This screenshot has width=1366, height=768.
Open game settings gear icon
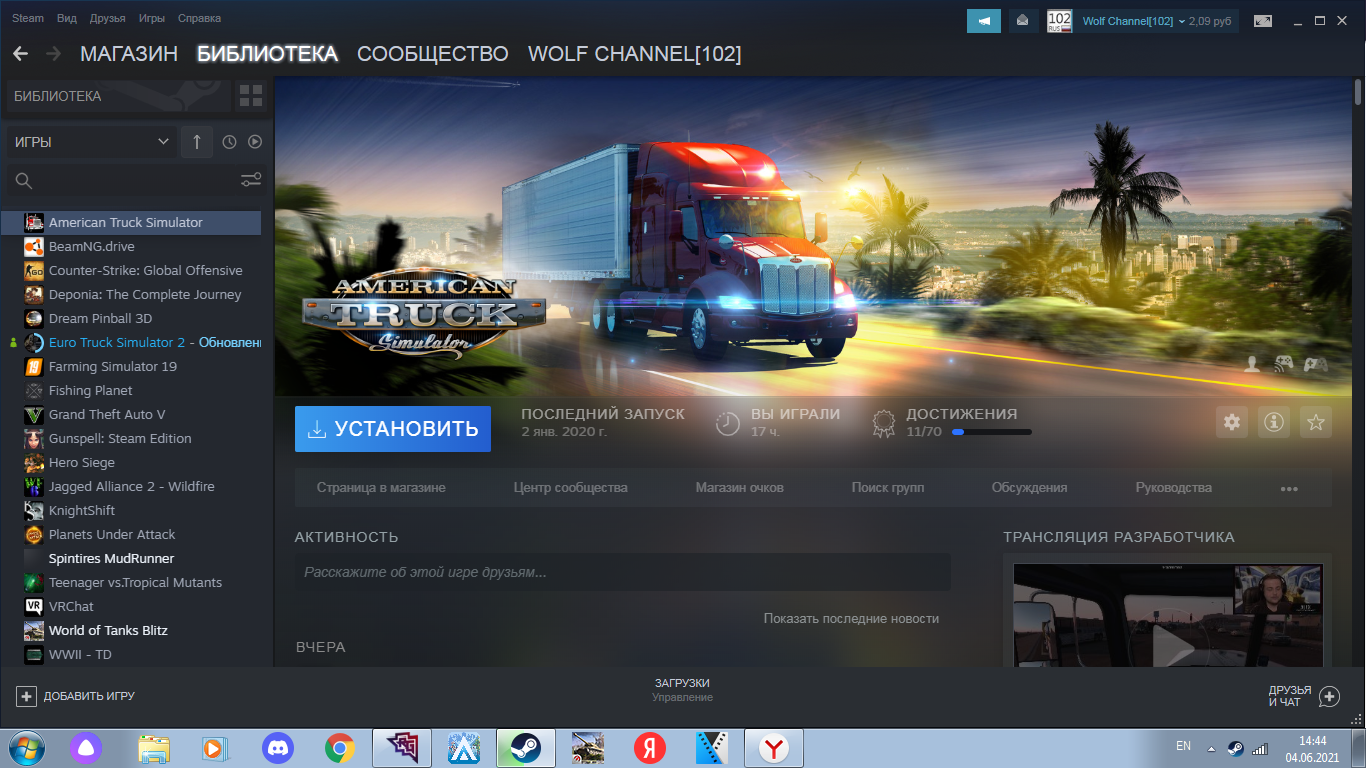click(x=1232, y=423)
